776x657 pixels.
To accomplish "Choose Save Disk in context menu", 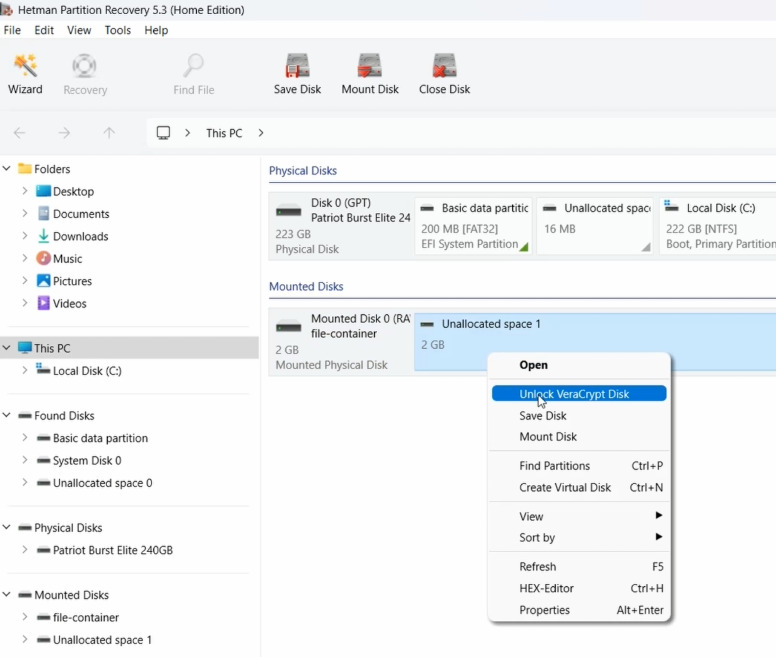I will click(579, 416).
